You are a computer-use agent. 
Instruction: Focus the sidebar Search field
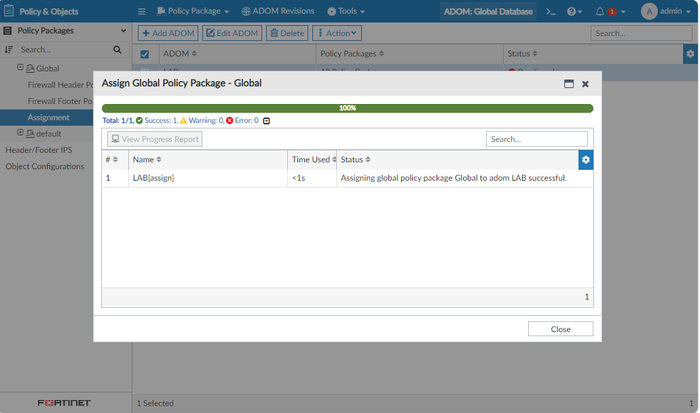[x=64, y=50]
